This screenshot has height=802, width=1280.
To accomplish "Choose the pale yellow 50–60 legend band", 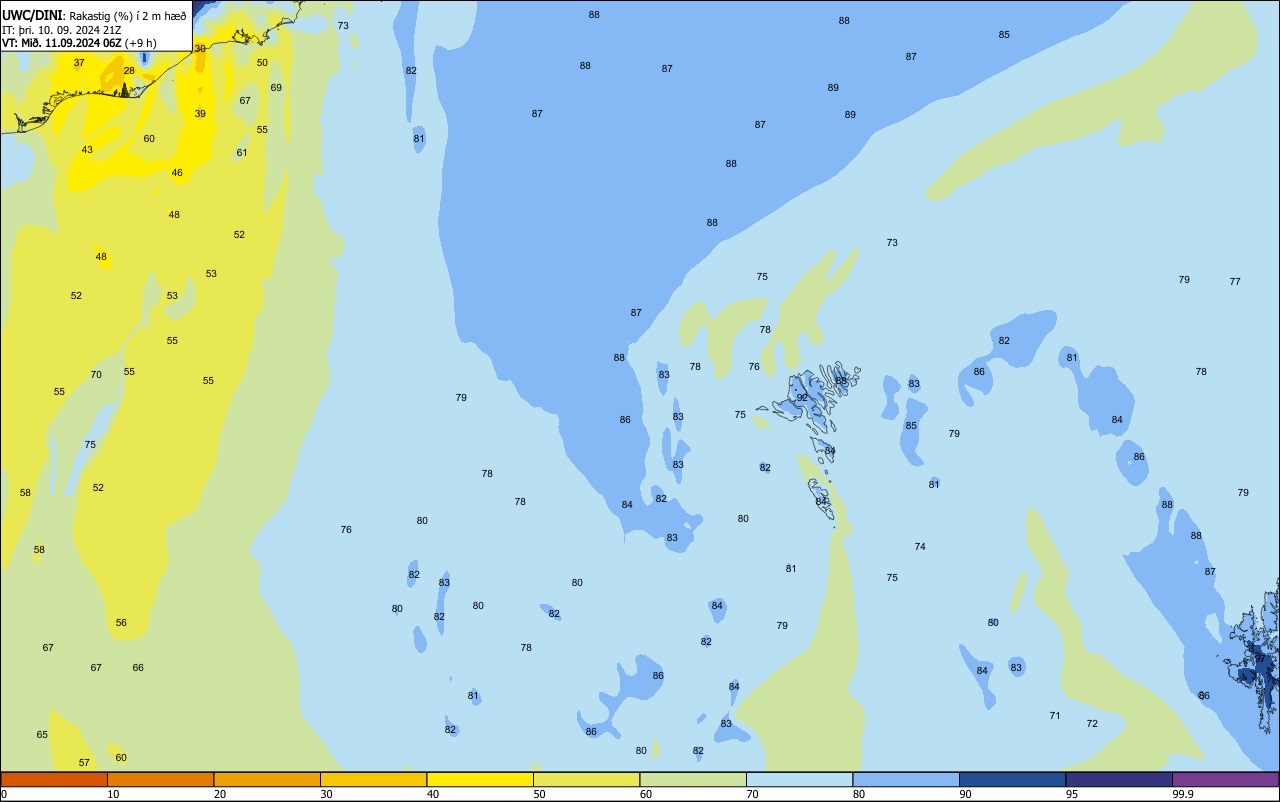I will pos(586,779).
